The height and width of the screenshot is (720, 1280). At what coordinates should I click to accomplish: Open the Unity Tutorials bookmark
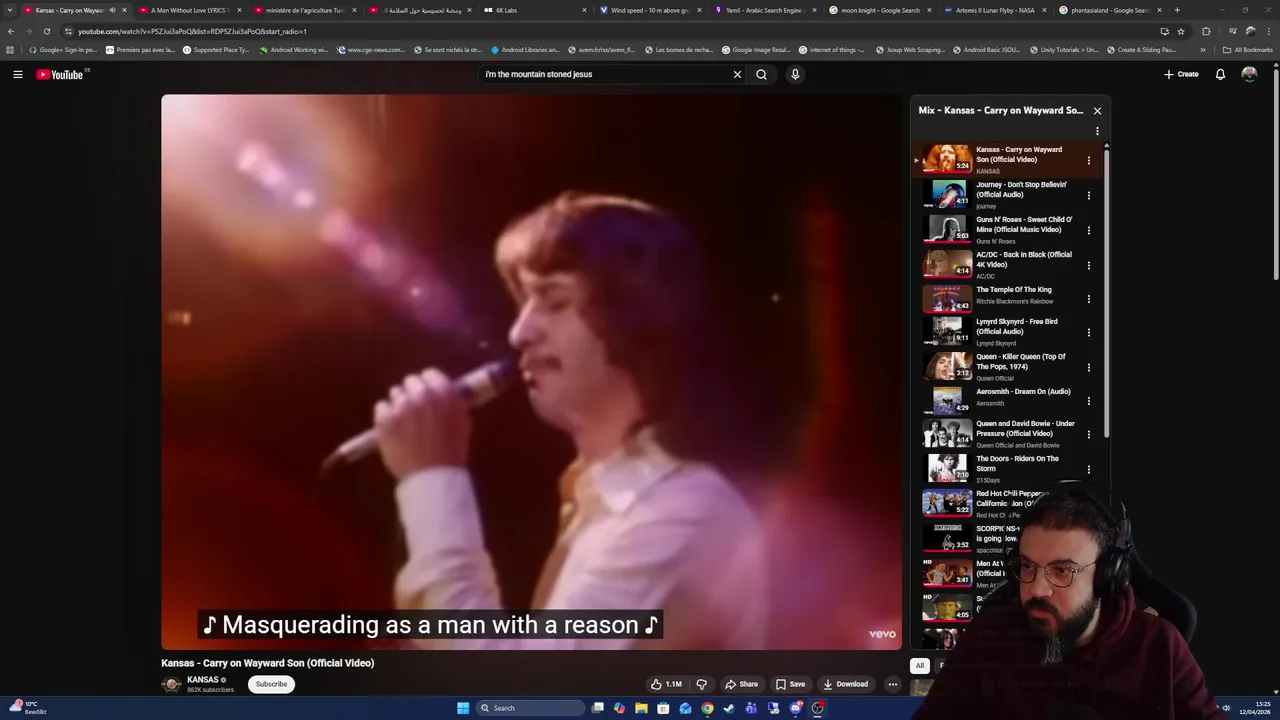click(x=1064, y=50)
